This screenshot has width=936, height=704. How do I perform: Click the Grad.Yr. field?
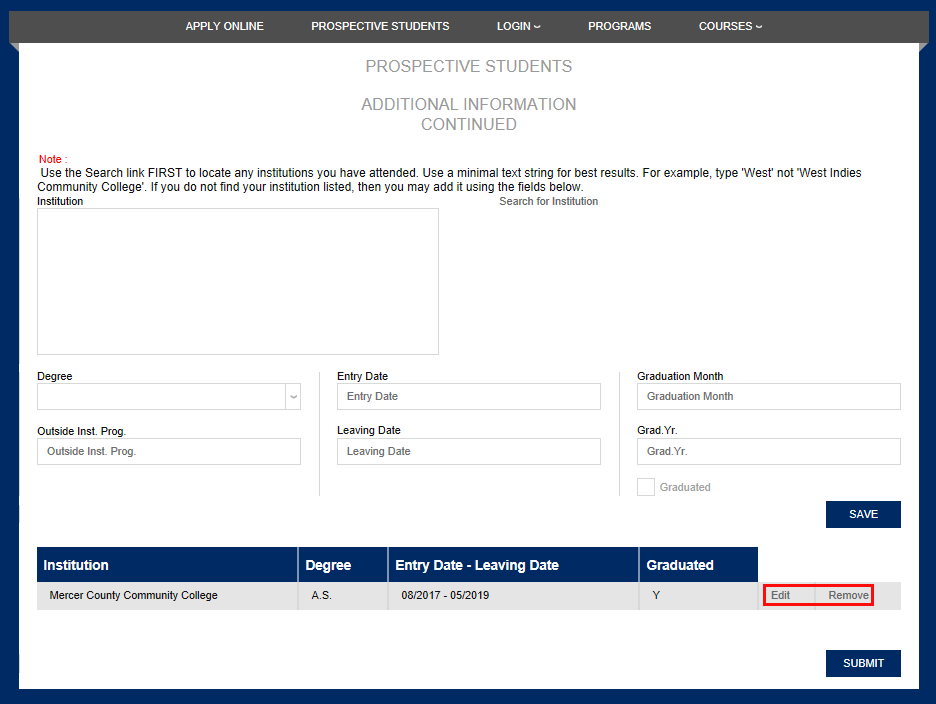[768, 451]
